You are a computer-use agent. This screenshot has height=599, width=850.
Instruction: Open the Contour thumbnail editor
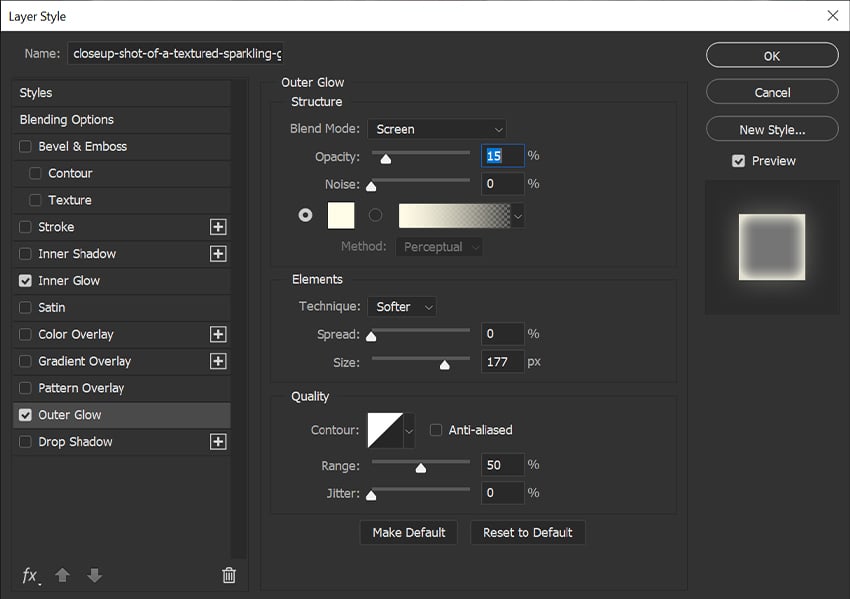click(383, 430)
